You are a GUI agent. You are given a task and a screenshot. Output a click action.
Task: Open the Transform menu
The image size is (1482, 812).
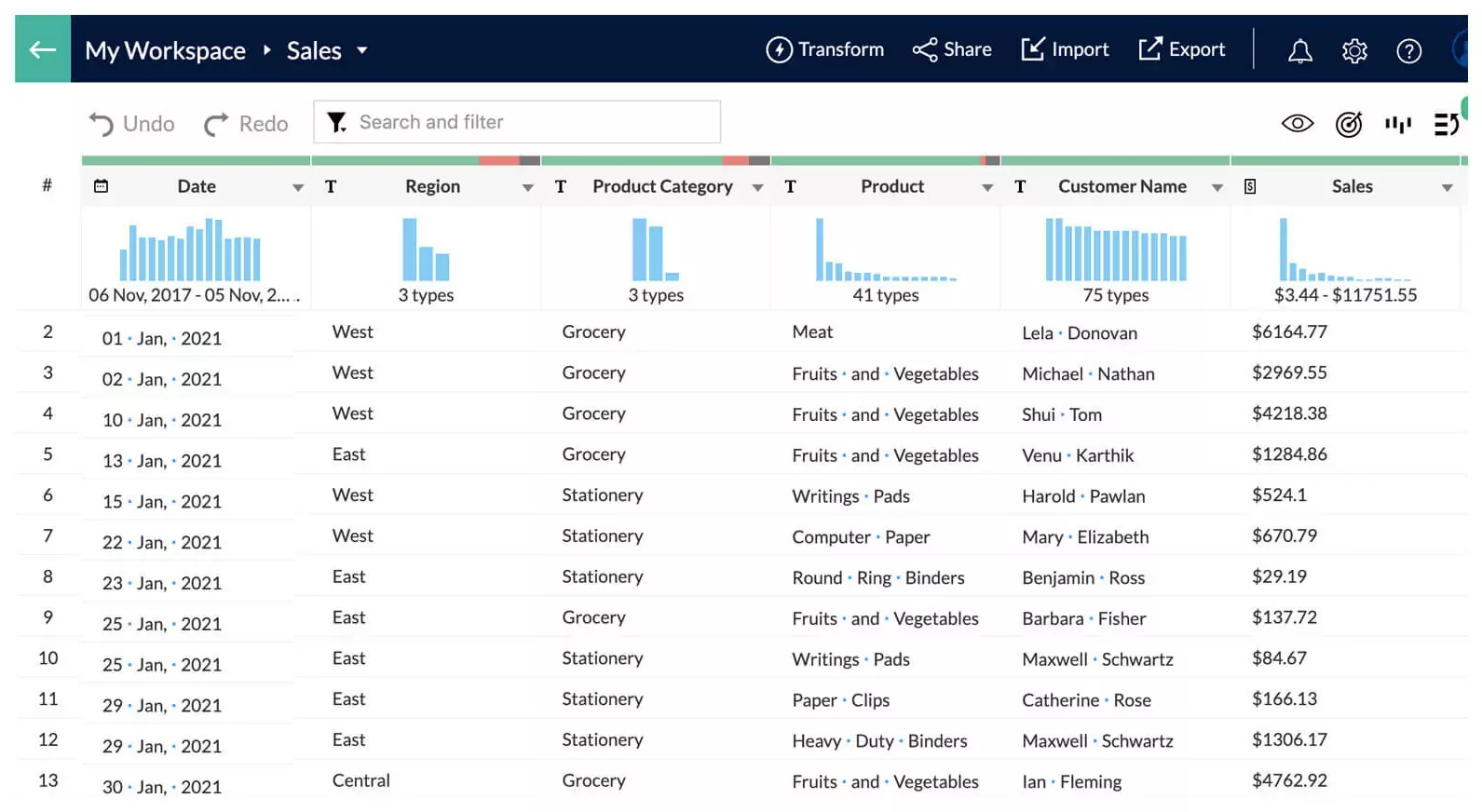pyautogui.click(x=824, y=49)
